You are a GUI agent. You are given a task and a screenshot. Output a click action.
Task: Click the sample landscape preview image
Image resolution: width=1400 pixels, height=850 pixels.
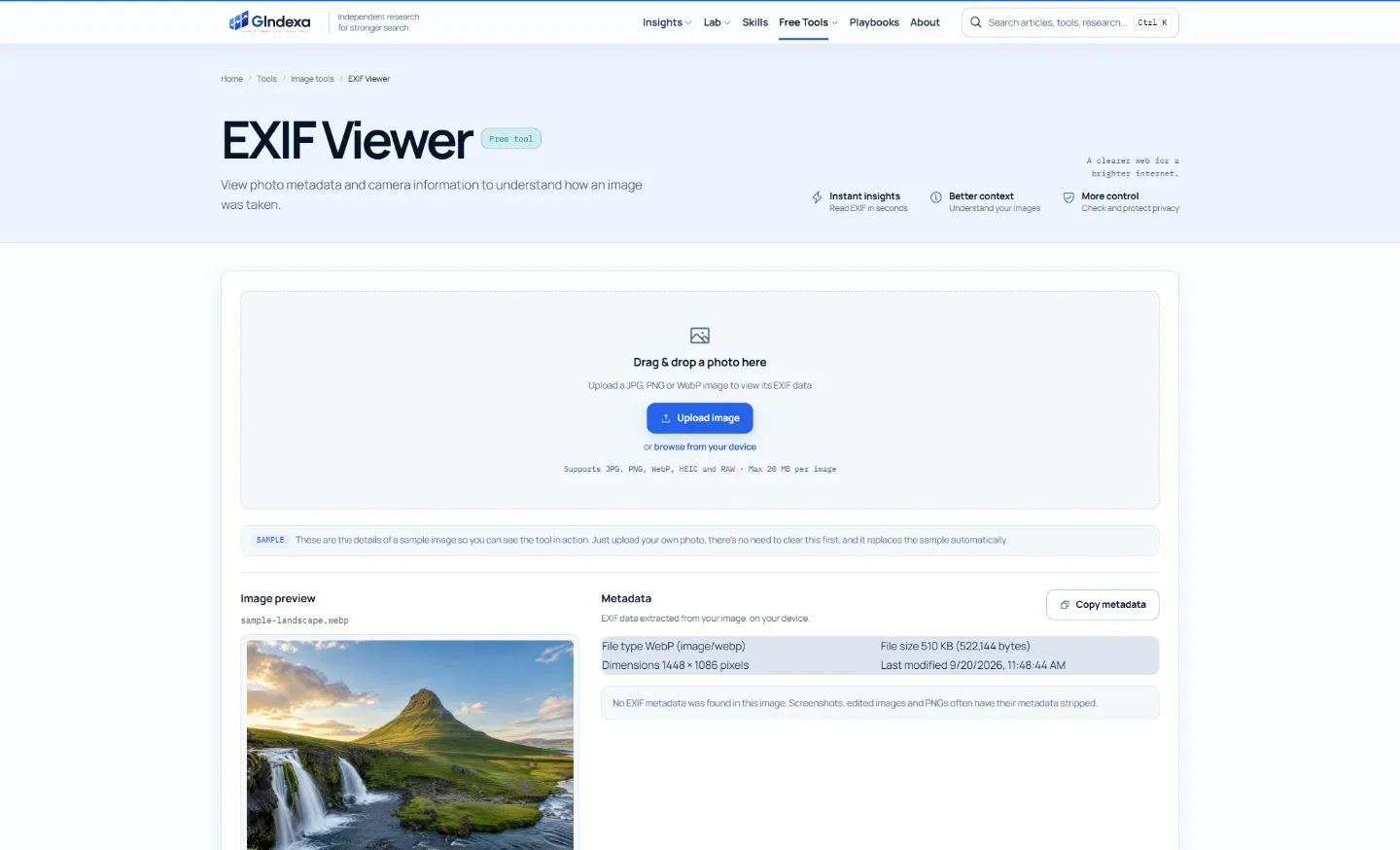tap(410, 745)
